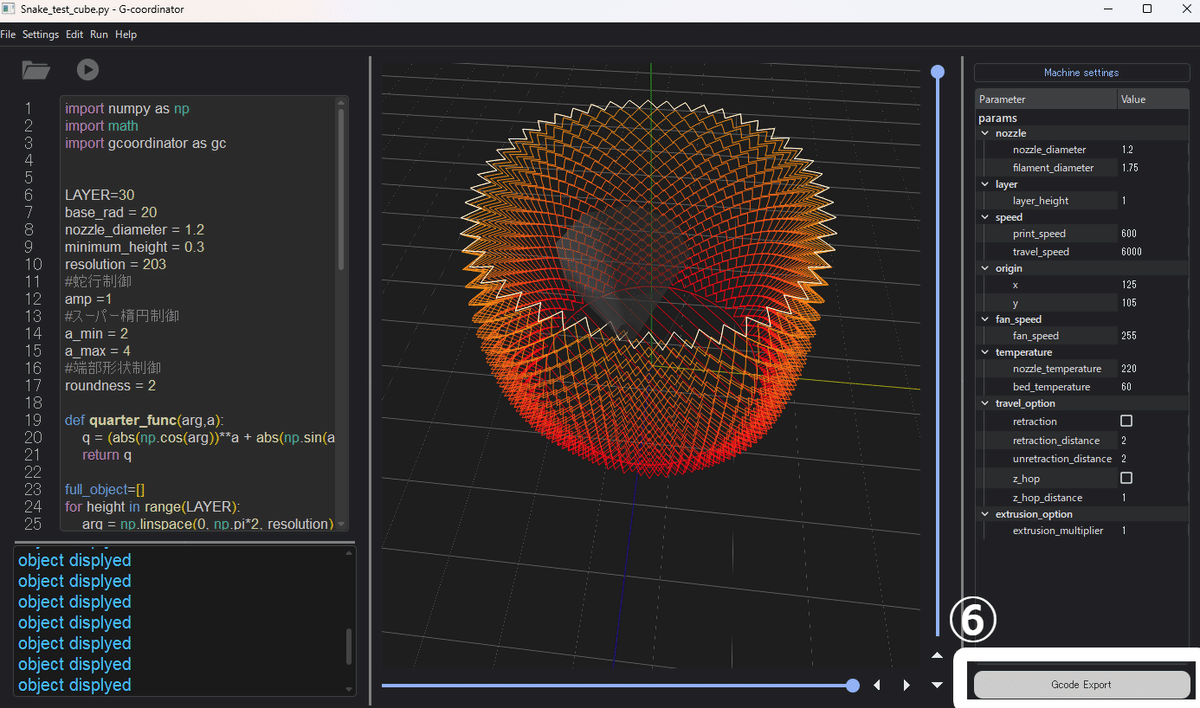Viewport: 1200px width, 708px height.
Task: Click the code line "base_rad = 20"
Action: [110, 212]
